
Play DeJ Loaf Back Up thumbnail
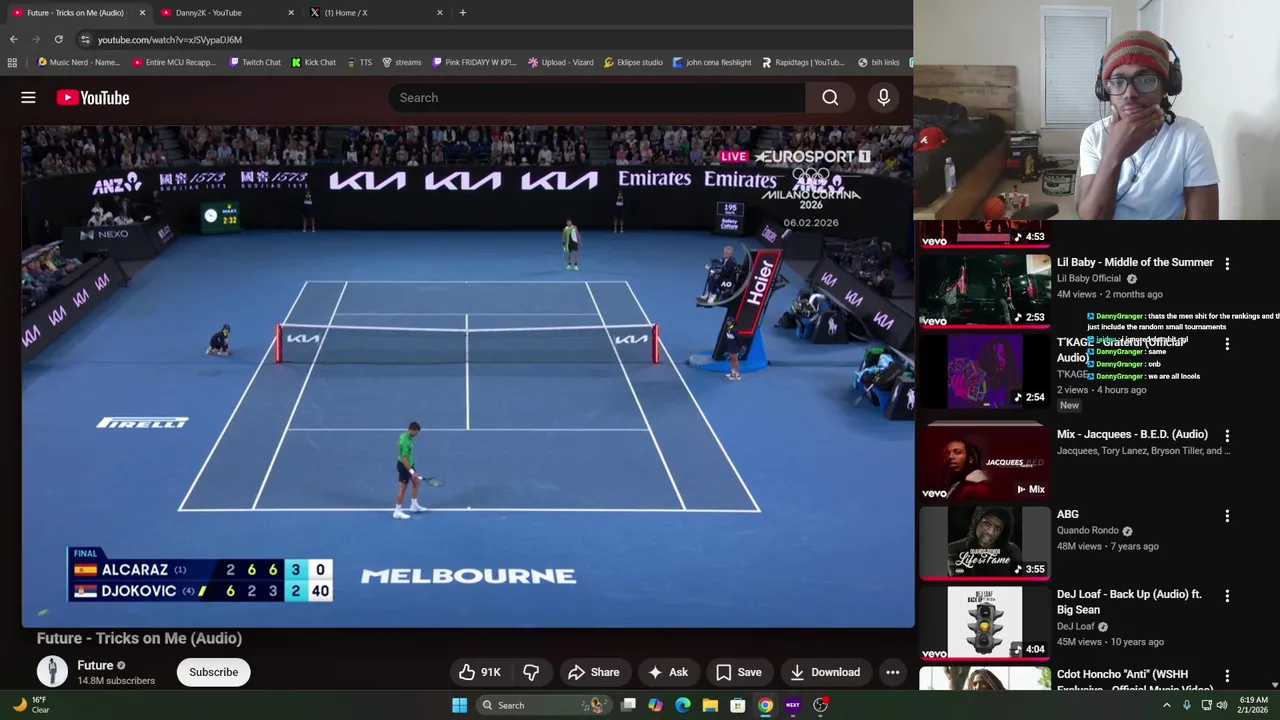coord(984,623)
